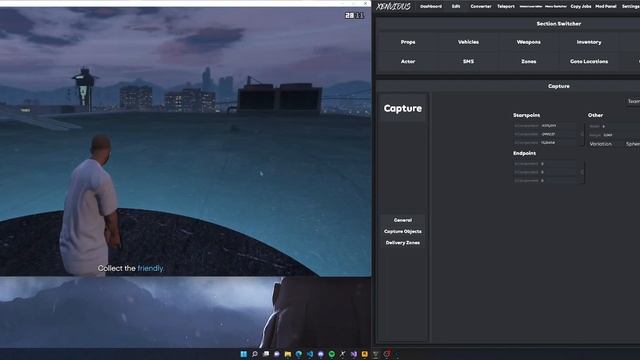The height and width of the screenshot is (360, 640).
Task: Open the Windows Start menu
Action: [244, 354]
